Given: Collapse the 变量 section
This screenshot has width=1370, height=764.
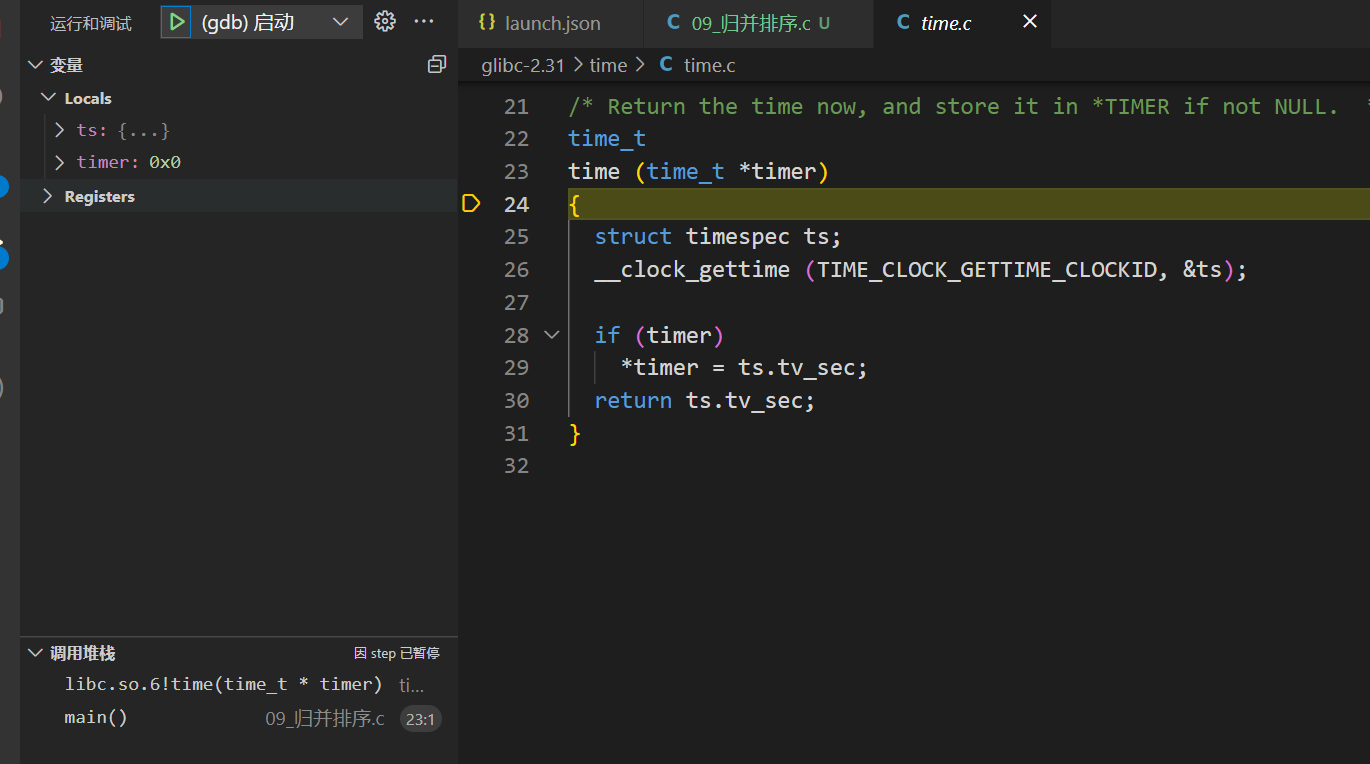Looking at the screenshot, I should tap(36, 65).
